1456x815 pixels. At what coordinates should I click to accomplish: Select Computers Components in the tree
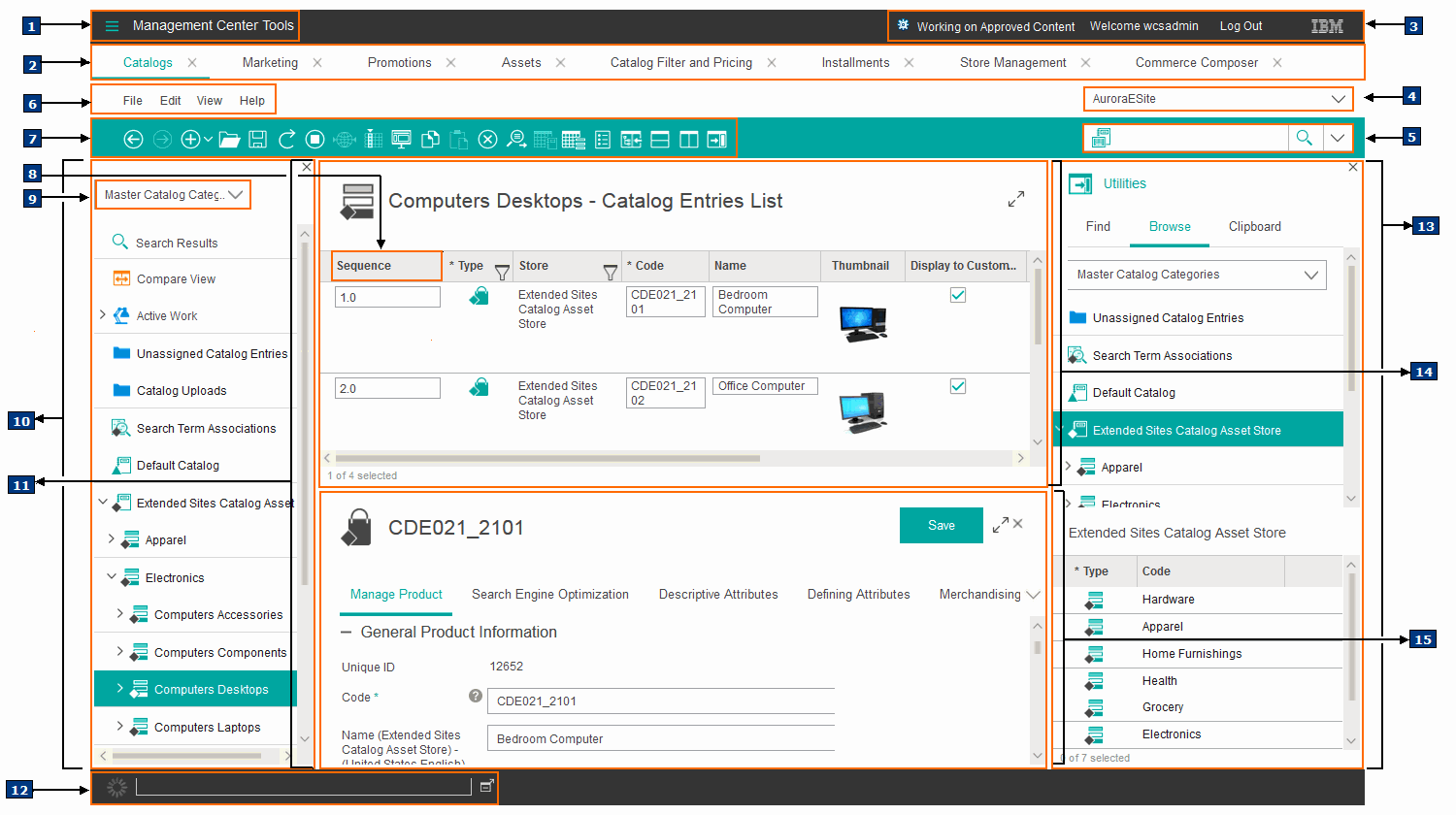220,652
